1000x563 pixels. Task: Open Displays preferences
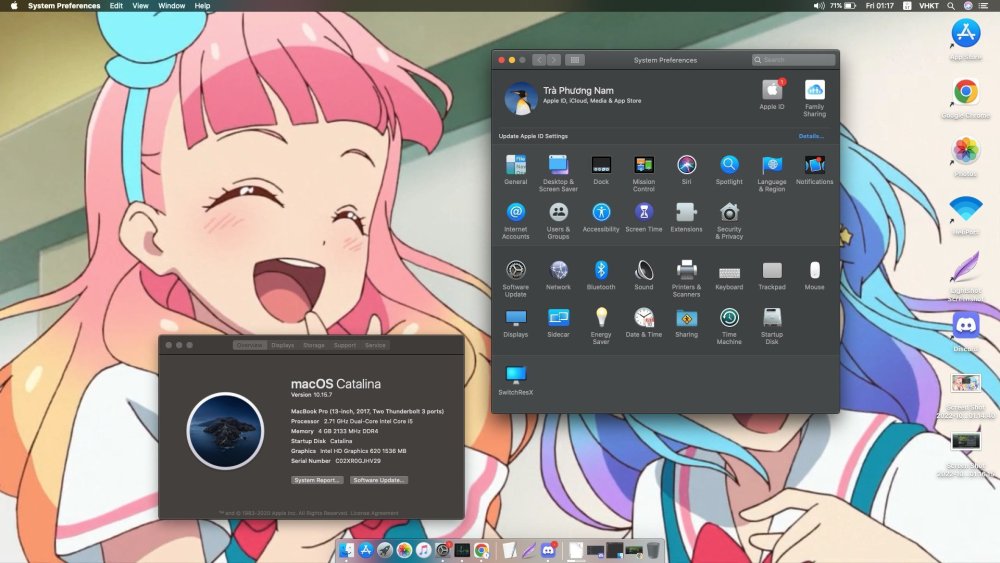(x=515, y=323)
